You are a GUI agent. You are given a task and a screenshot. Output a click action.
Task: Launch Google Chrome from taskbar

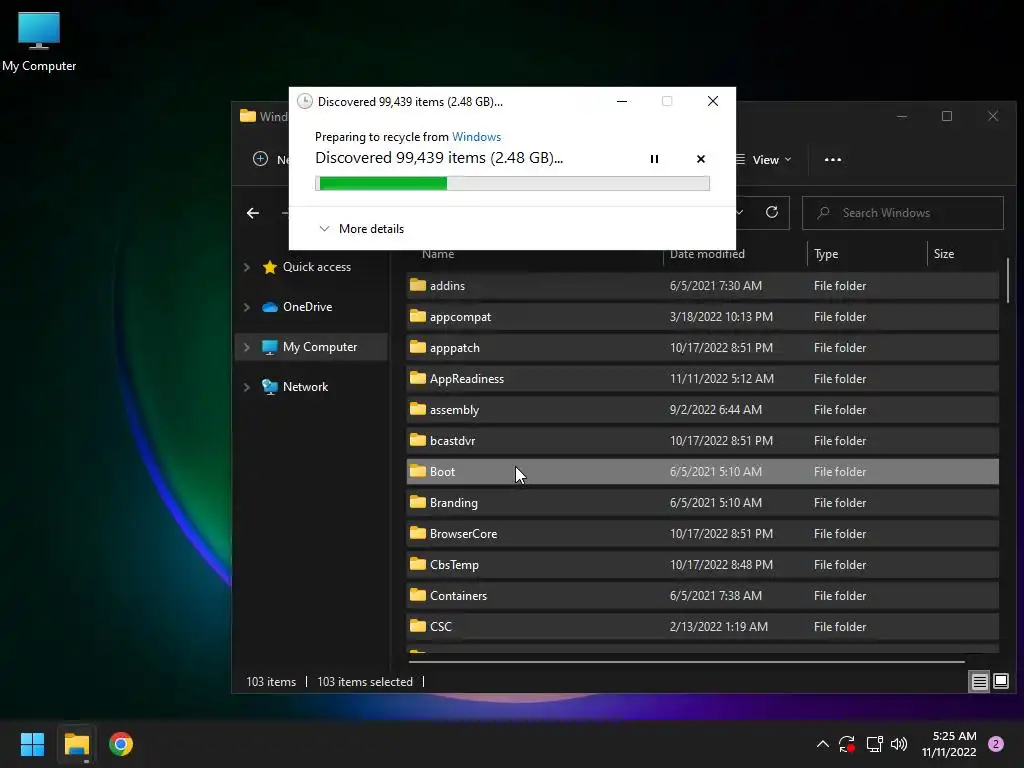coord(121,744)
